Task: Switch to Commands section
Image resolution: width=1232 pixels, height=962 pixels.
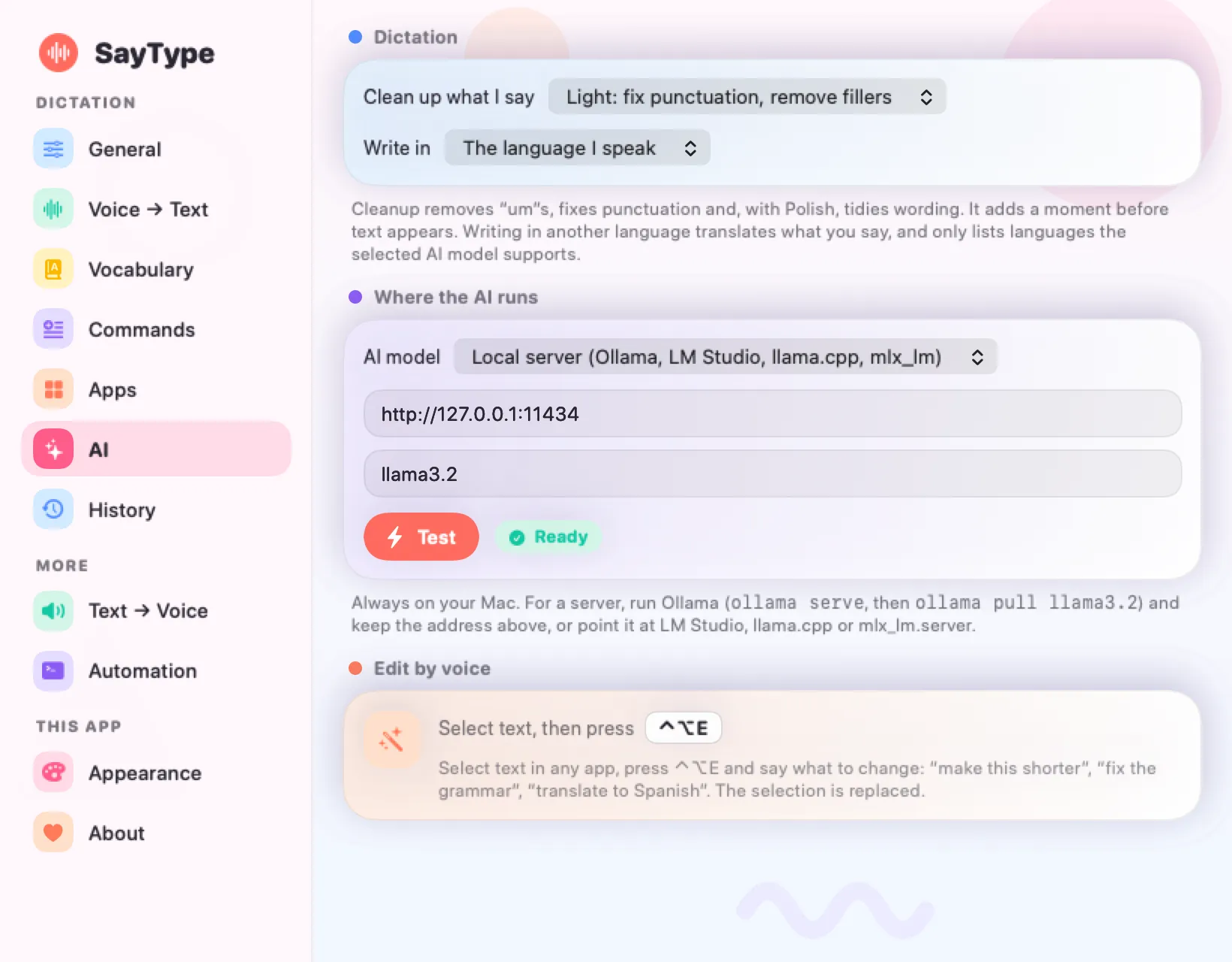Action: pos(156,329)
